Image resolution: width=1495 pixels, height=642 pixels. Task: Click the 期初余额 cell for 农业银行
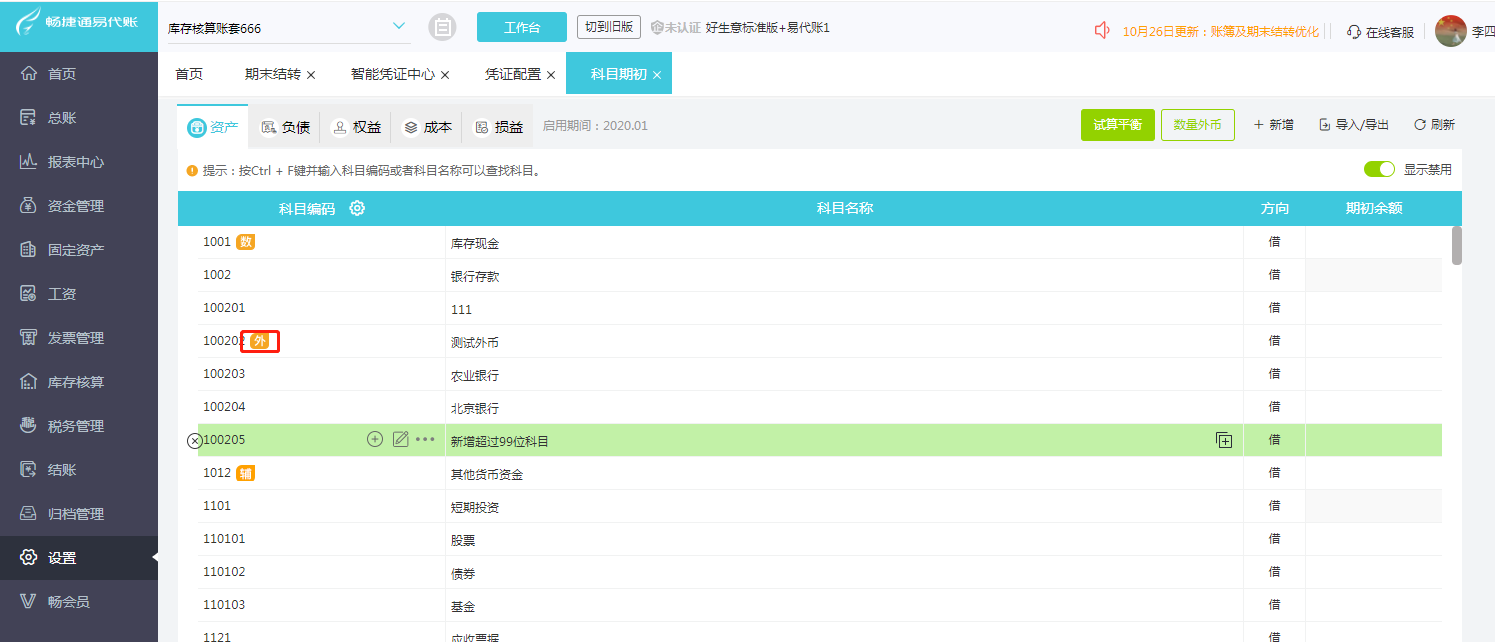point(1374,374)
